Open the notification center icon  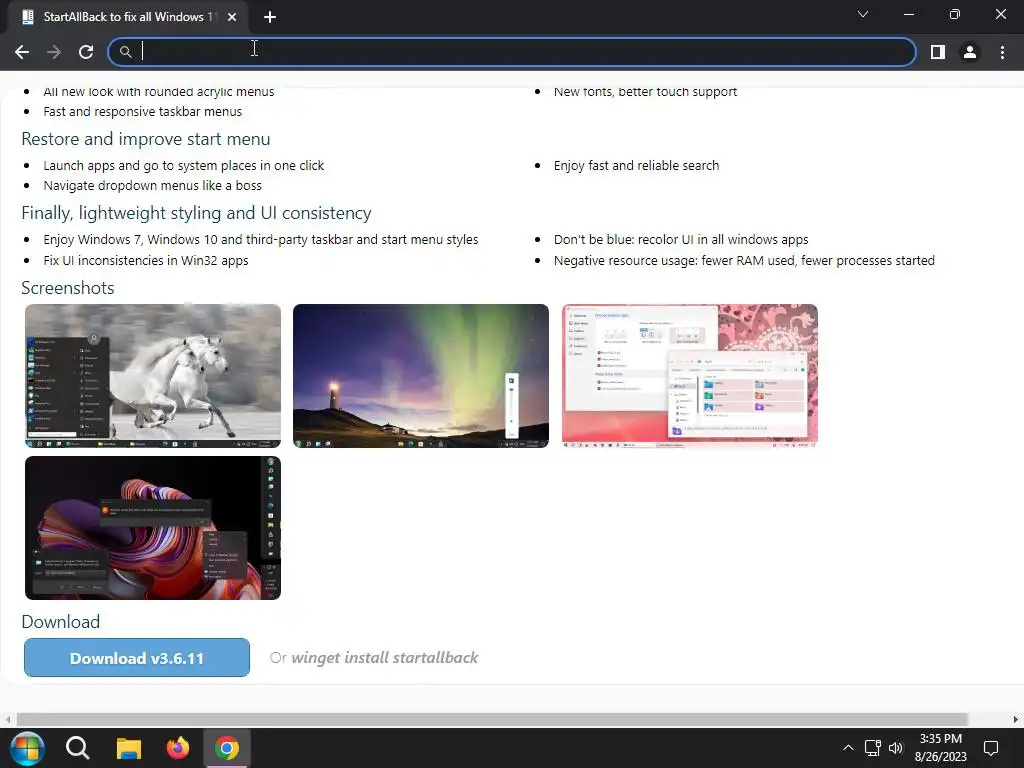pyautogui.click(x=991, y=748)
